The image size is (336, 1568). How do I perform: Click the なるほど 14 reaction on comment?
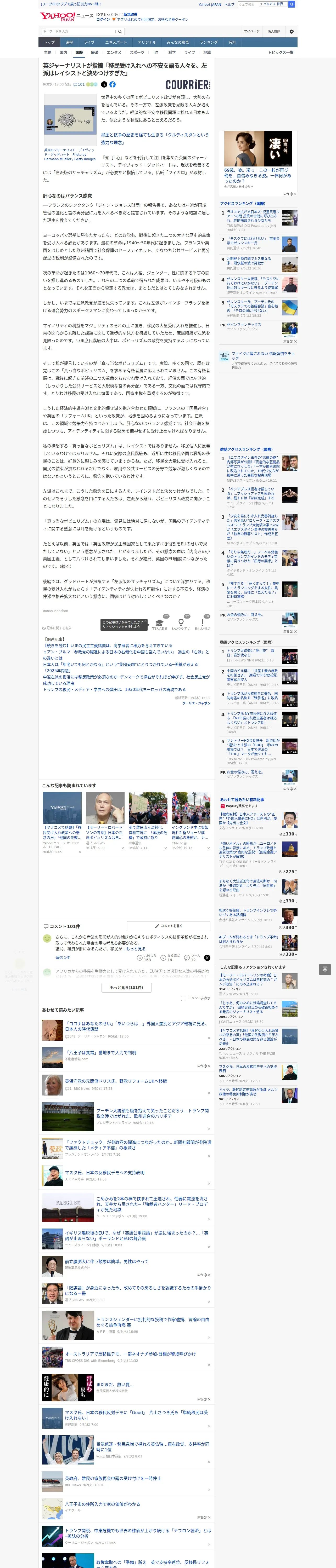170,958
